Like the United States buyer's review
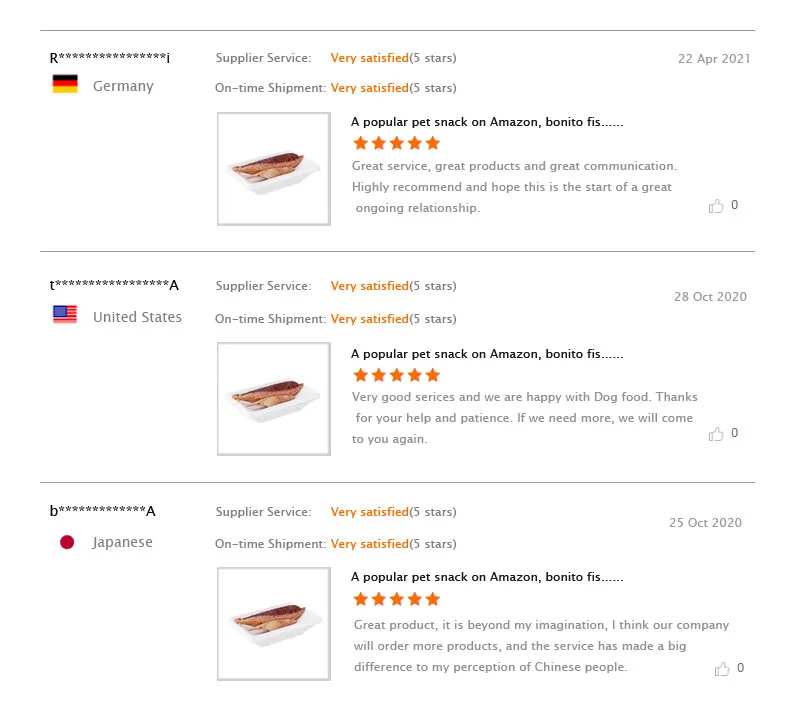Screen dimensions: 800x718 [x=716, y=434]
